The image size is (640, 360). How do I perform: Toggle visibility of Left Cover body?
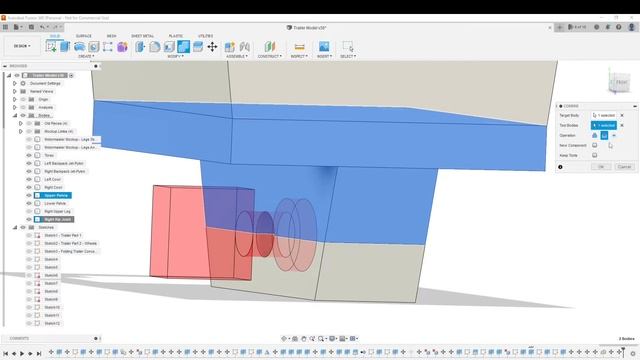click(29, 179)
